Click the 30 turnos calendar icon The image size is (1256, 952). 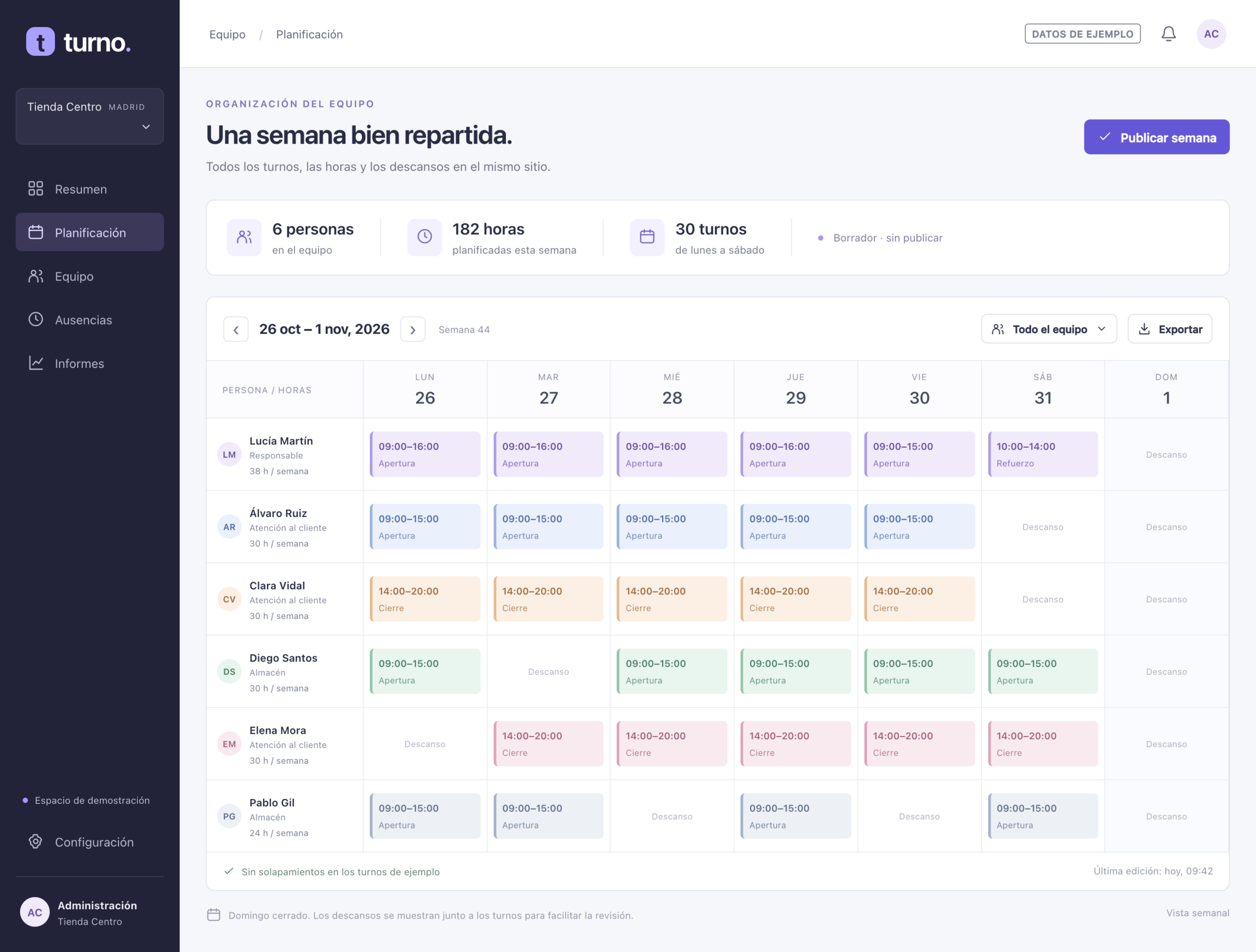point(647,237)
